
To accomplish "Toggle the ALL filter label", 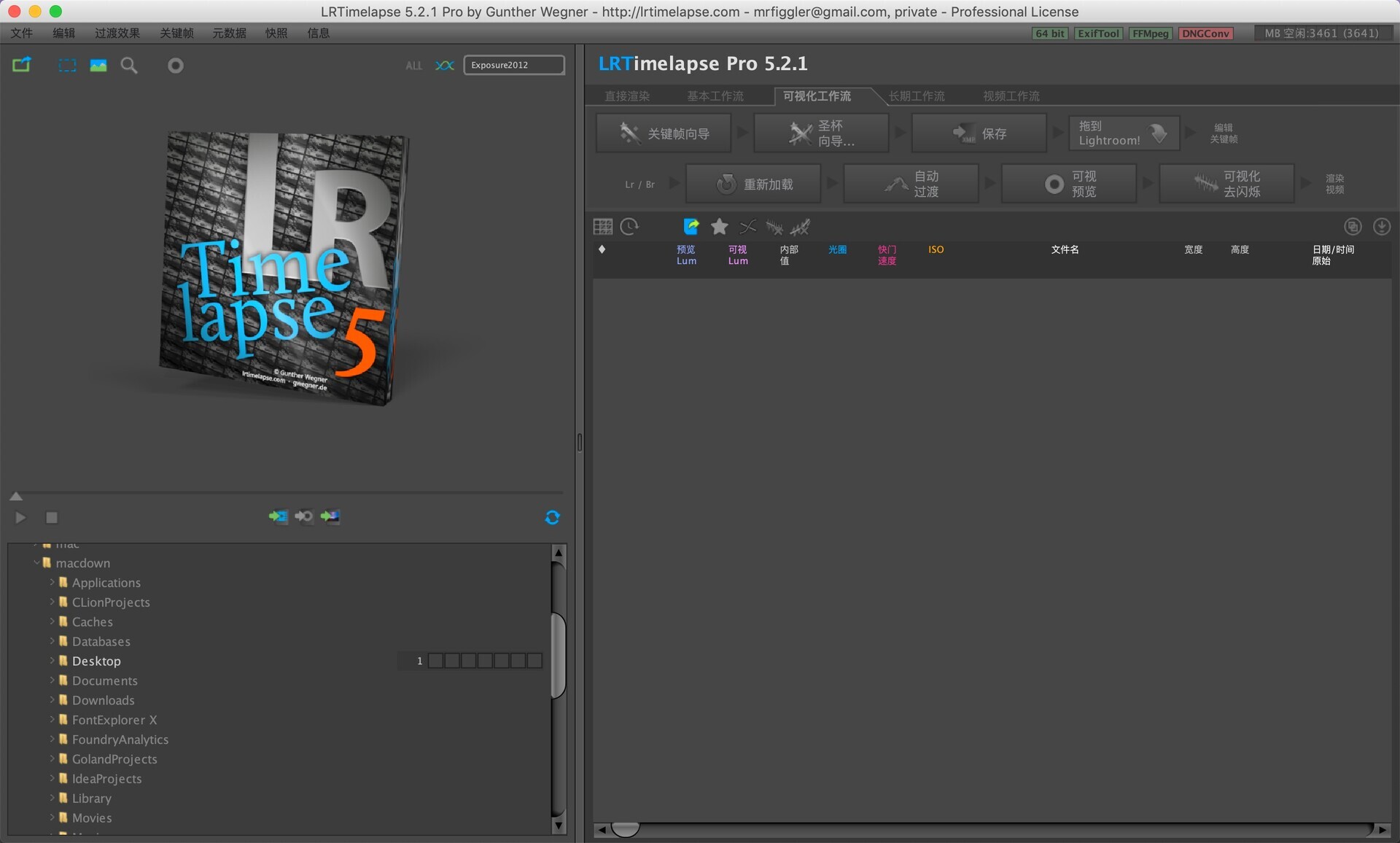I will tap(413, 66).
